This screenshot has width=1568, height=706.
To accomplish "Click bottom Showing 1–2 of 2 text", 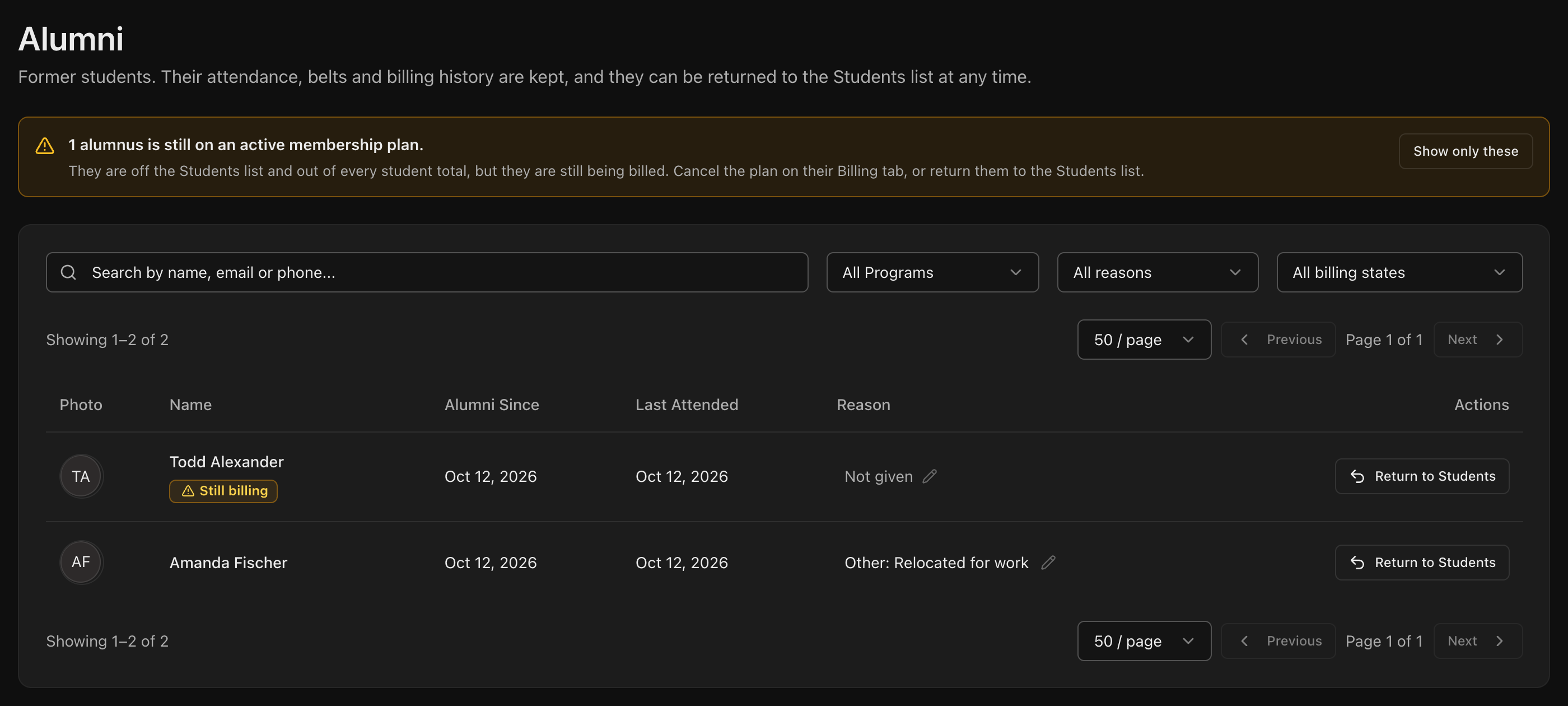I will (107, 642).
